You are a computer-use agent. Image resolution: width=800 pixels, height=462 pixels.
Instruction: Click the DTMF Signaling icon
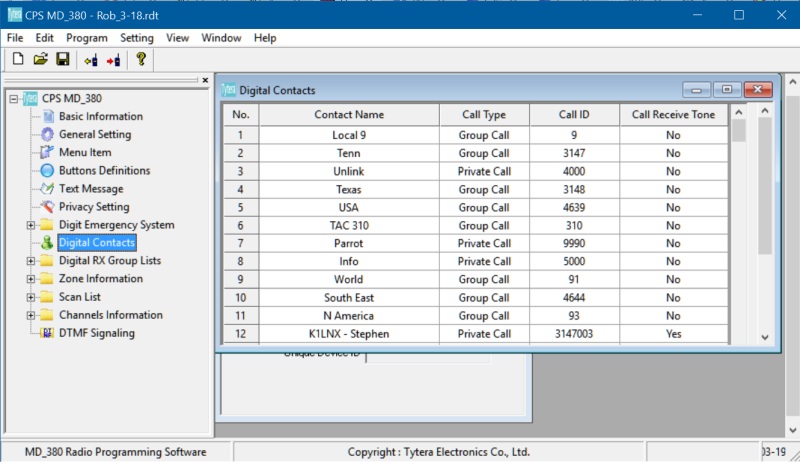(x=47, y=333)
